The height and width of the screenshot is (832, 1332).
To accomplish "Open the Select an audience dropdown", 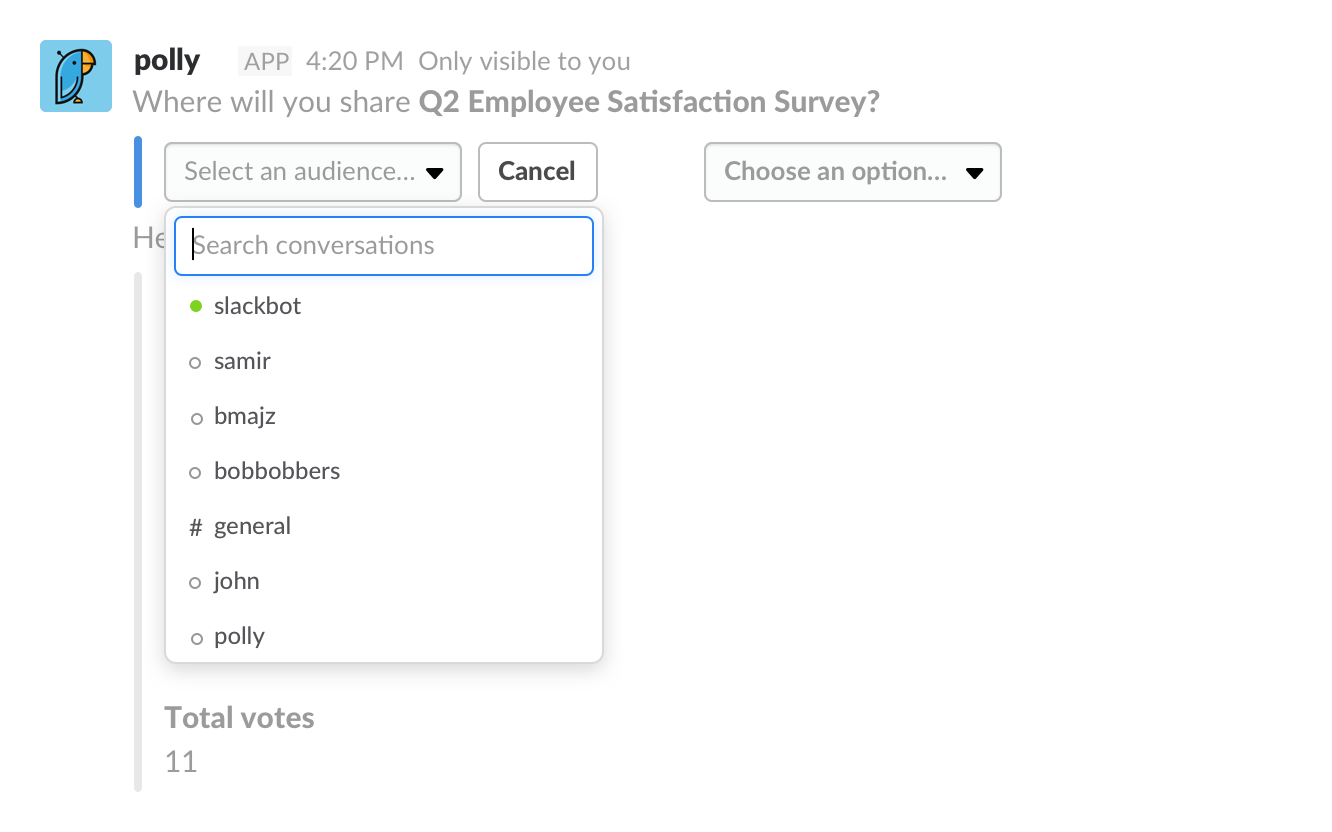I will coord(312,172).
